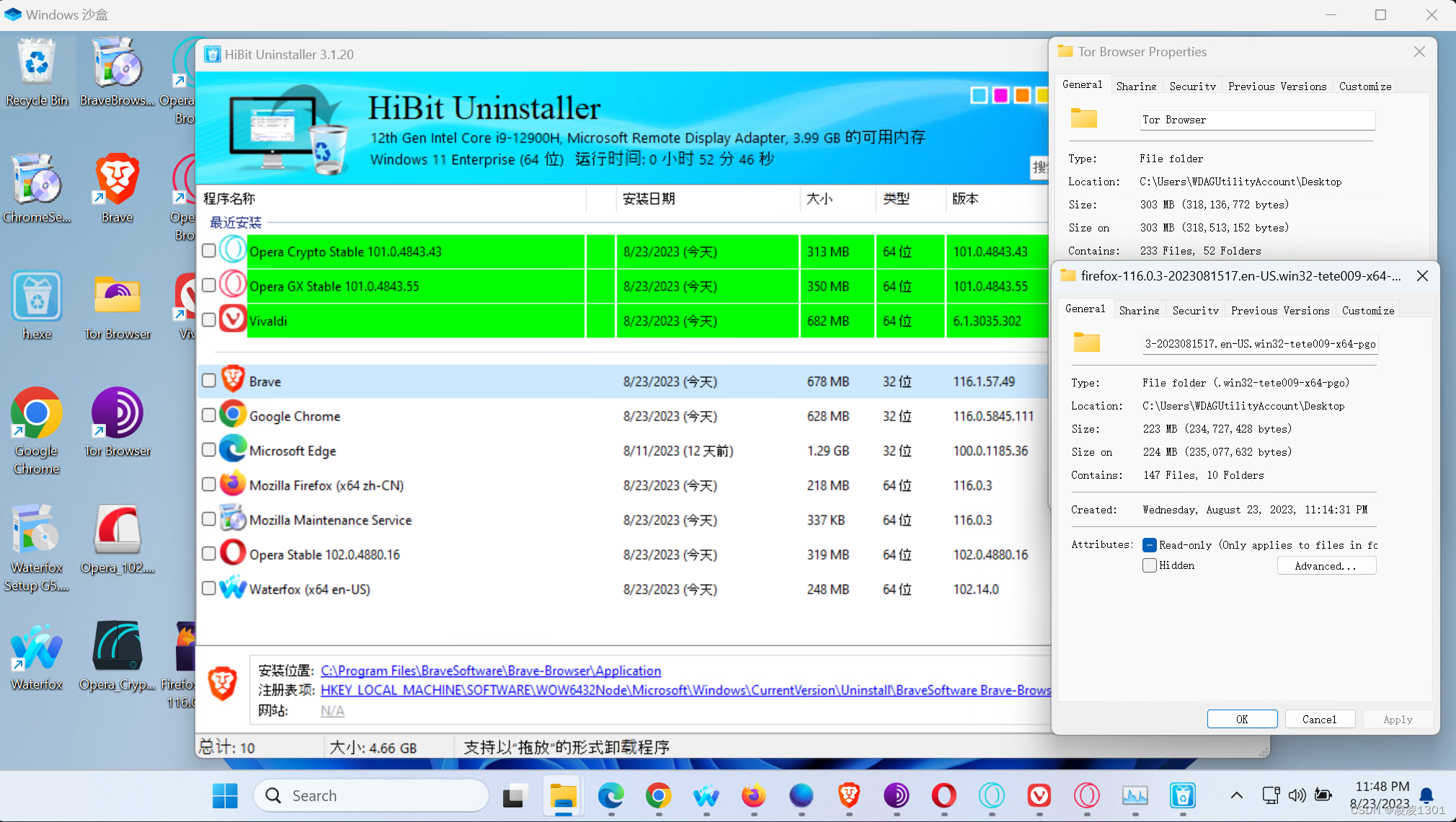Open HiBit Uninstaller from the taskbar
Image resolution: width=1456 pixels, height=822 pixels.
pos(1182,796)
